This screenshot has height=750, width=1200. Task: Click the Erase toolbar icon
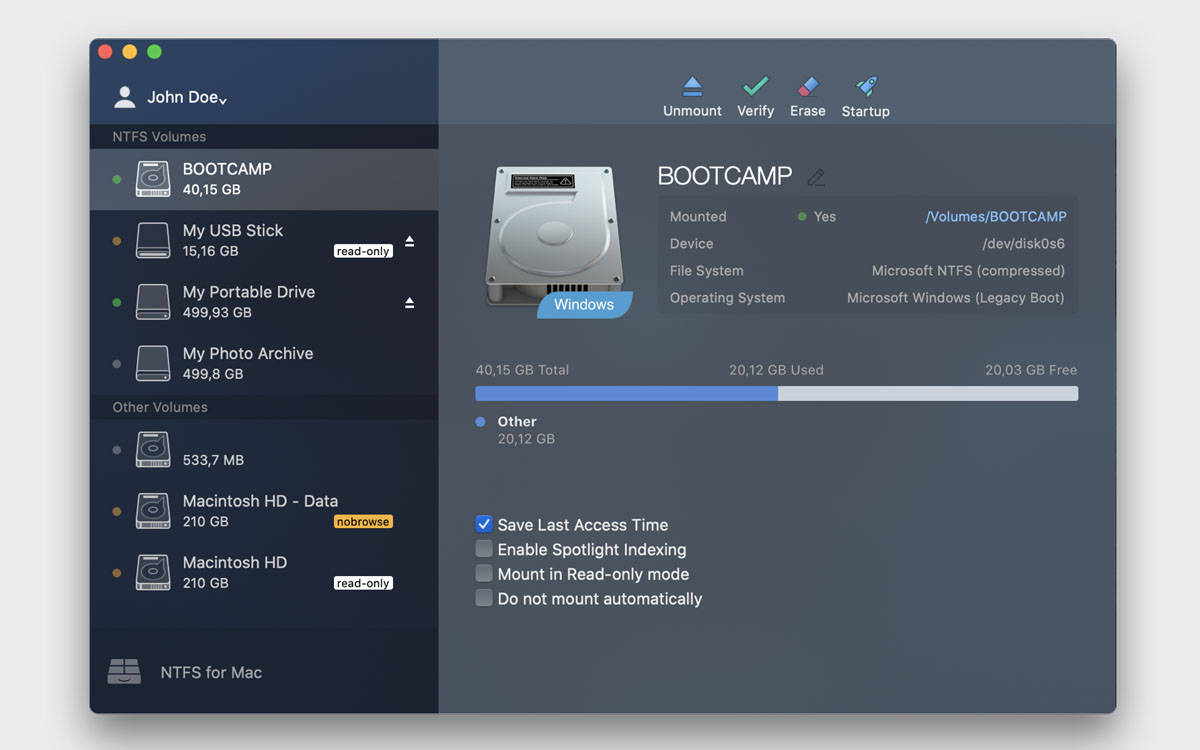808,87
